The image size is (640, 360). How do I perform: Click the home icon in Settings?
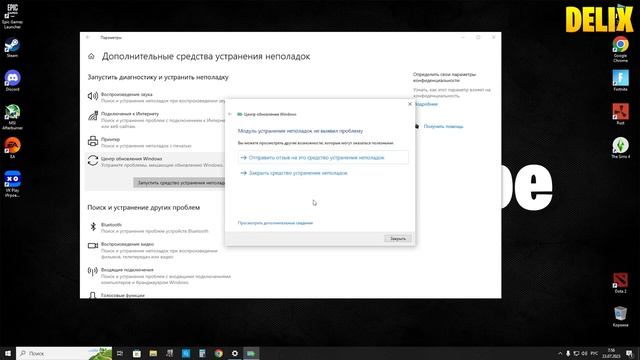[x=91, y=56]
